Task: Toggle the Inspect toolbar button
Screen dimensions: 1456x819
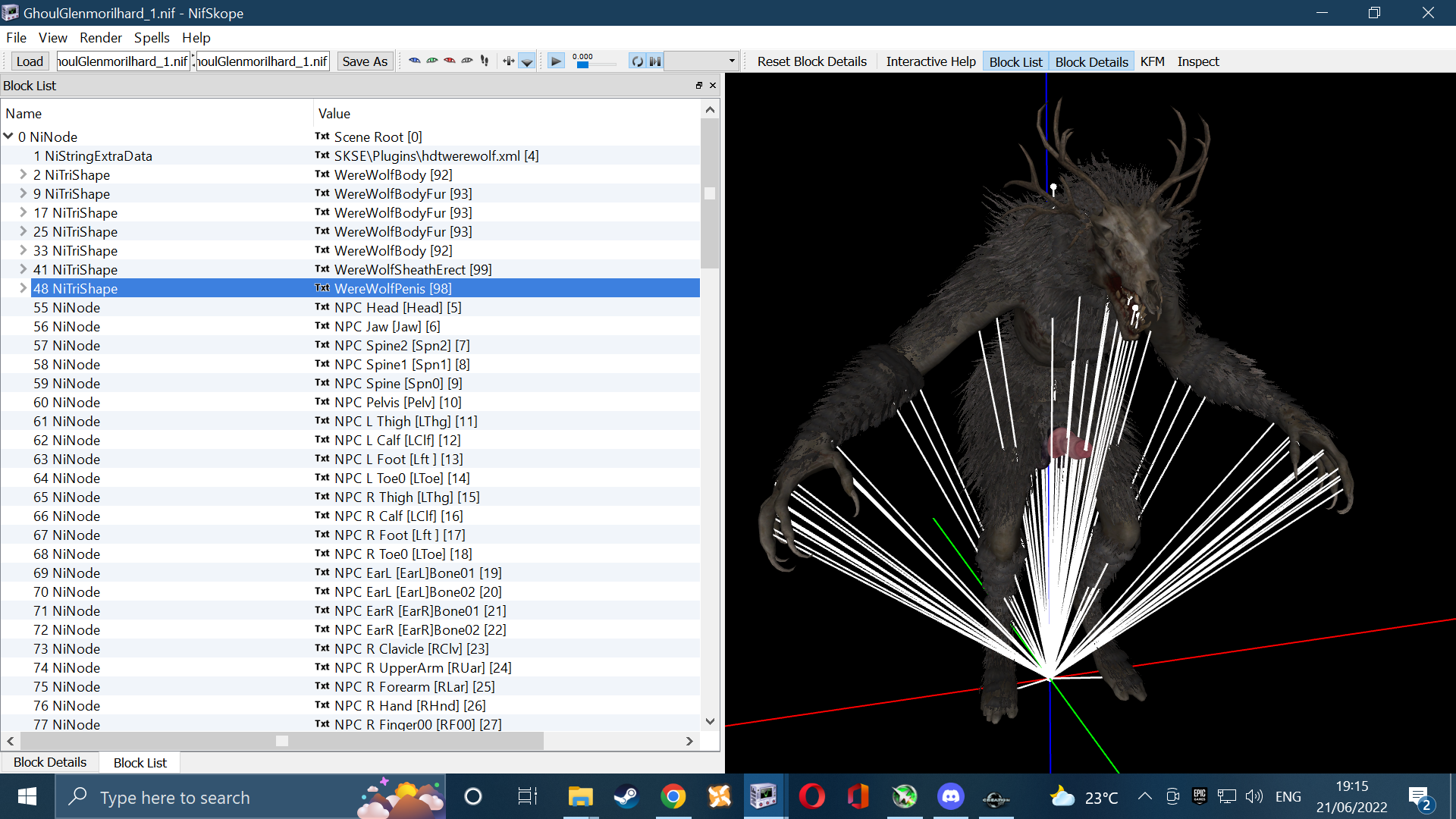Action: (x=1198, y=61)
